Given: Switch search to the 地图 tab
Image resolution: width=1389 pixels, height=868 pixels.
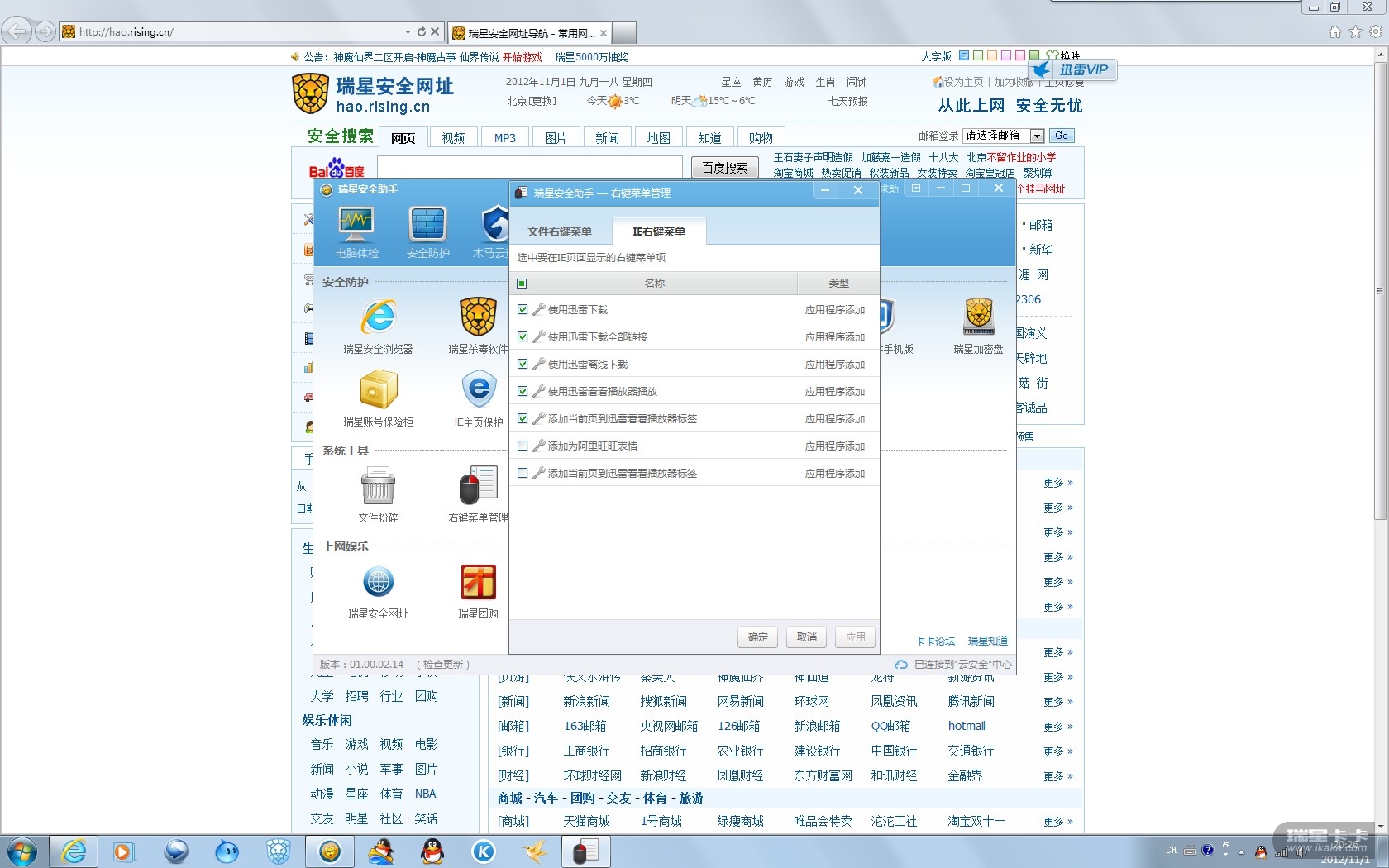Looking at the screenshot, I should (658, 138).
